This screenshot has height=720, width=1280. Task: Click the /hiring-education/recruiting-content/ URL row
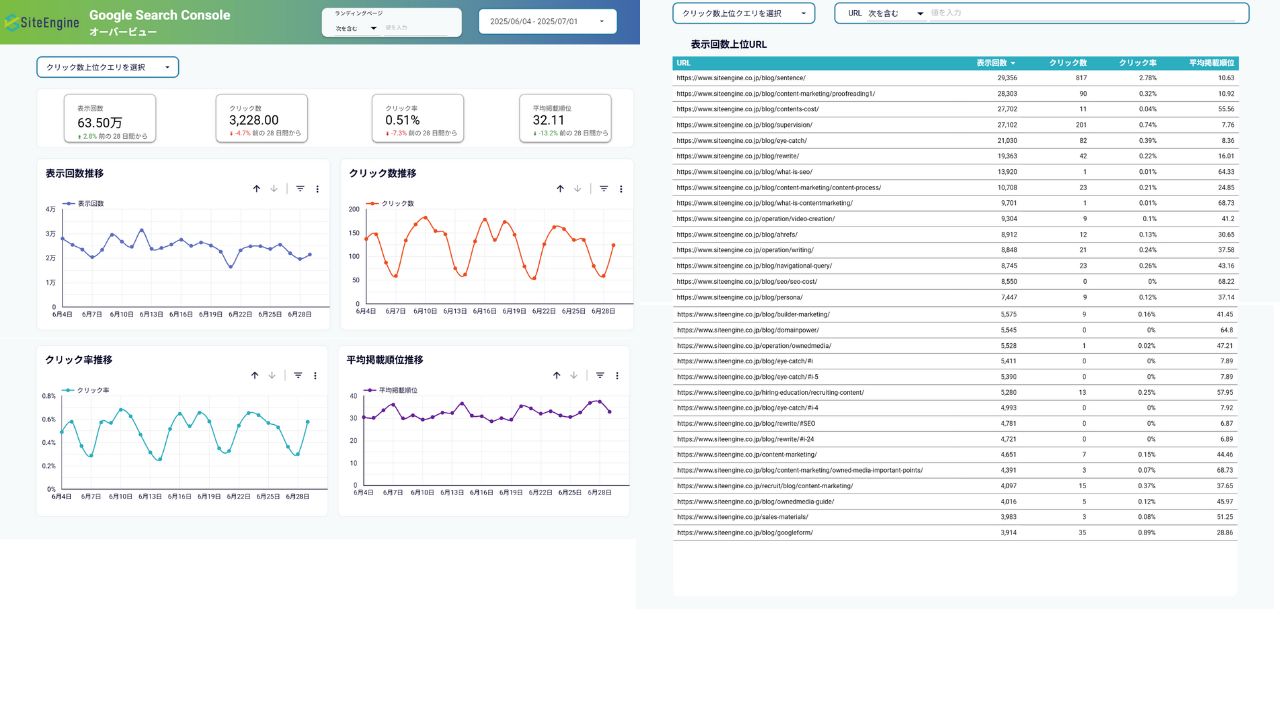(x=955, y=392)
